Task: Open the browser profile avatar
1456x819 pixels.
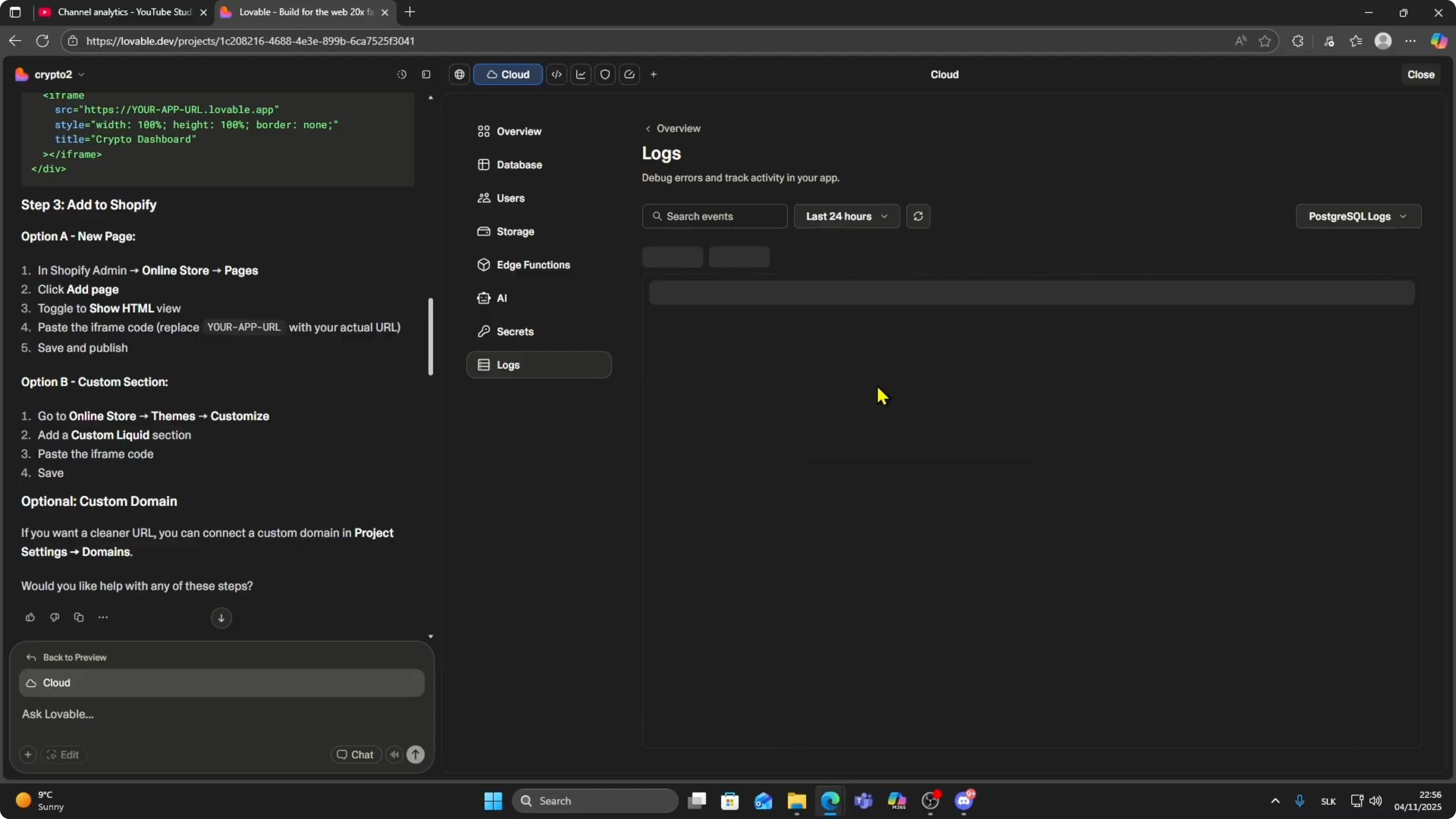Action: point(1383,41)
